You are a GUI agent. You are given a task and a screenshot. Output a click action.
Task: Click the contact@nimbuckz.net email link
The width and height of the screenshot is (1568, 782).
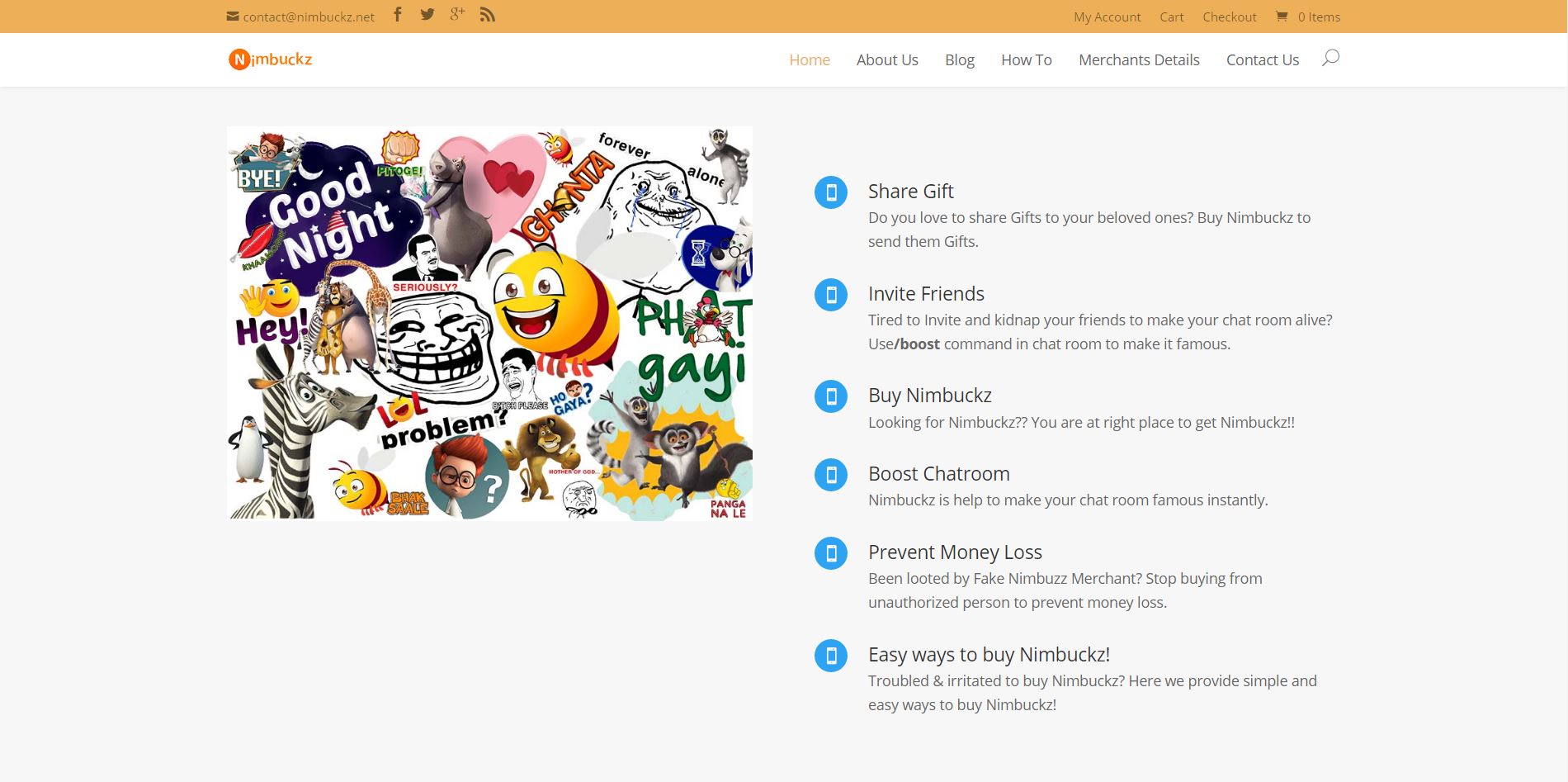point(309,17)
